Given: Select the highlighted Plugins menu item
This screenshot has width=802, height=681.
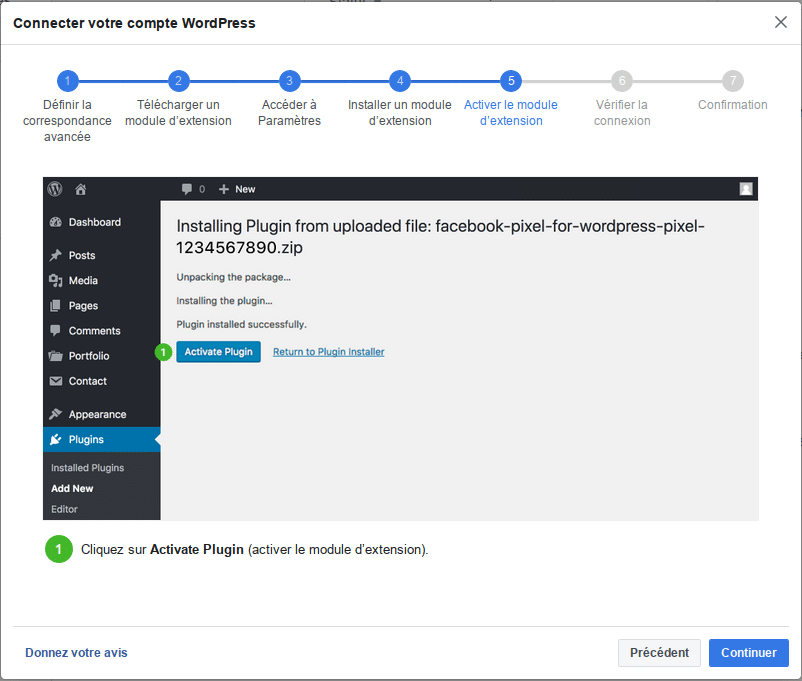Looking at the screenshot, I should pyautogui.click(x=102, y=440).
